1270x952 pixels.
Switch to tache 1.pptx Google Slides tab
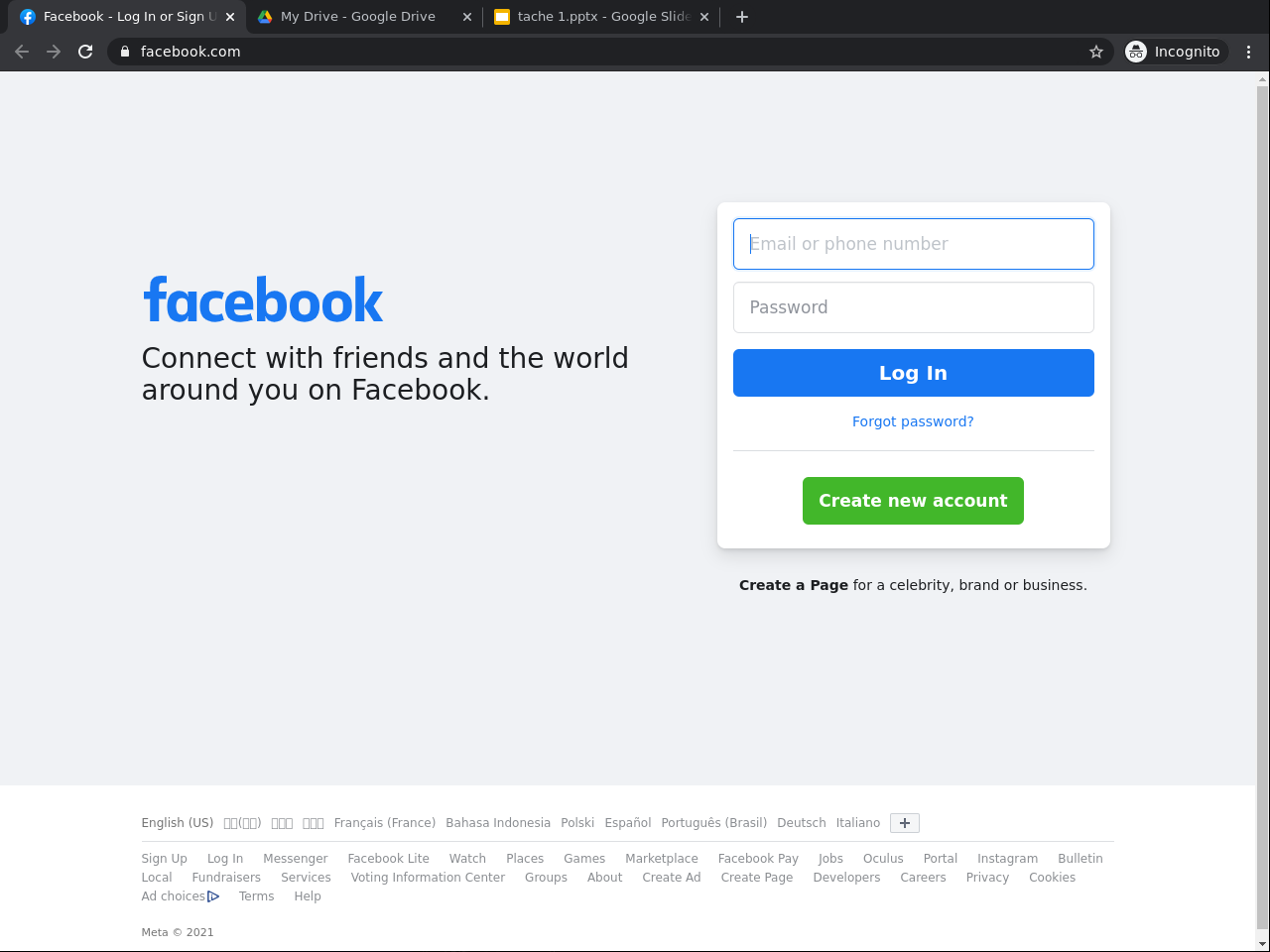601,17
